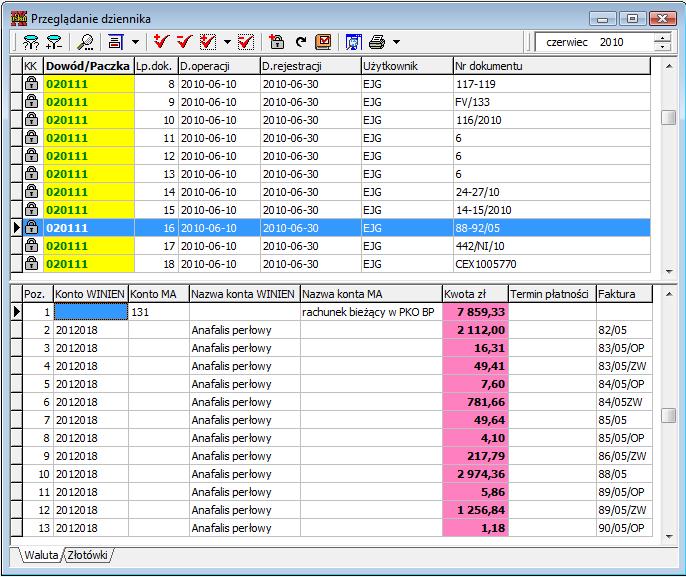Select amount 2 974,36 cell
This screenshot has height=577, width=686.
(475, 474)
